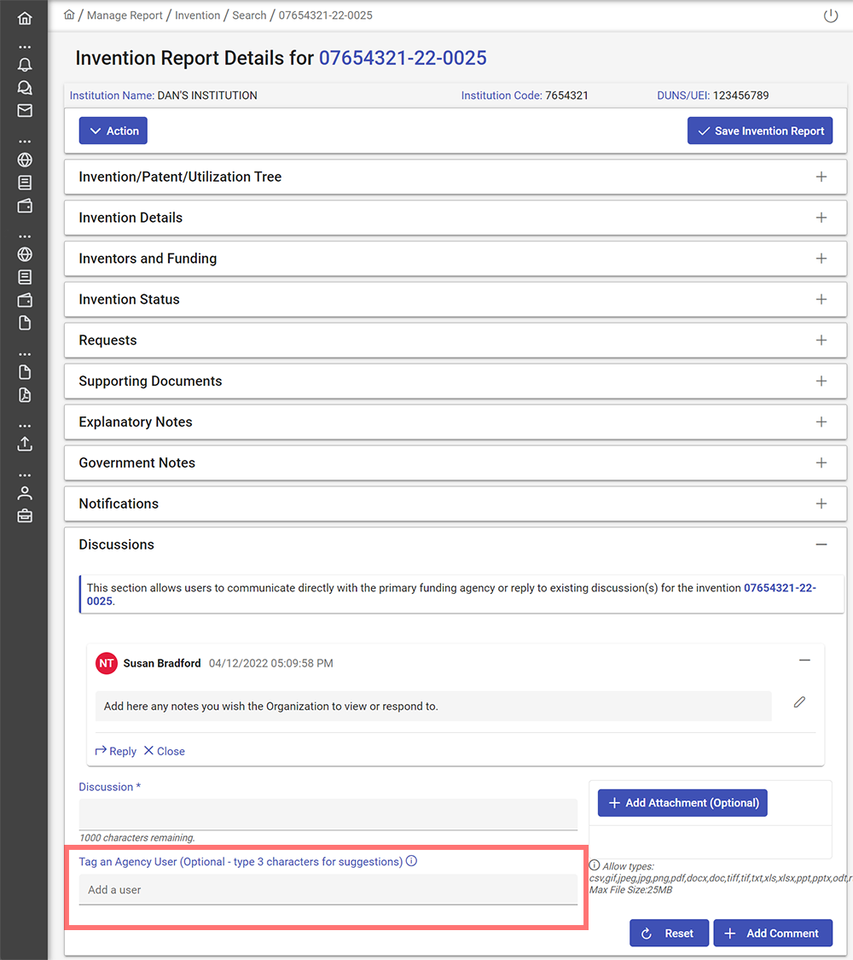853x960 pixels.
Task: Click the Save Invention Report button
Action: pyautogui.click(x=760, y=130)
